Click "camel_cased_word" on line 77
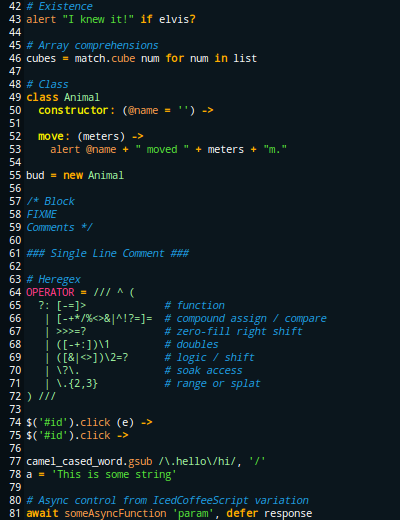This screenshot has height=520, width=400. point(74,461)
